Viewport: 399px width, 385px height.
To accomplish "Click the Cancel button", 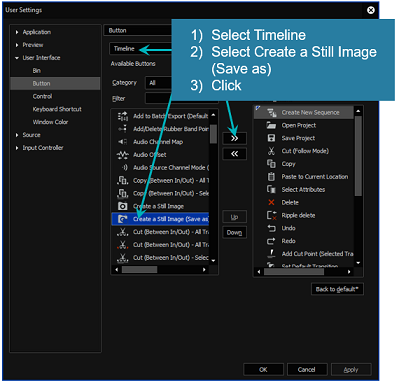I will coord(306,369).
